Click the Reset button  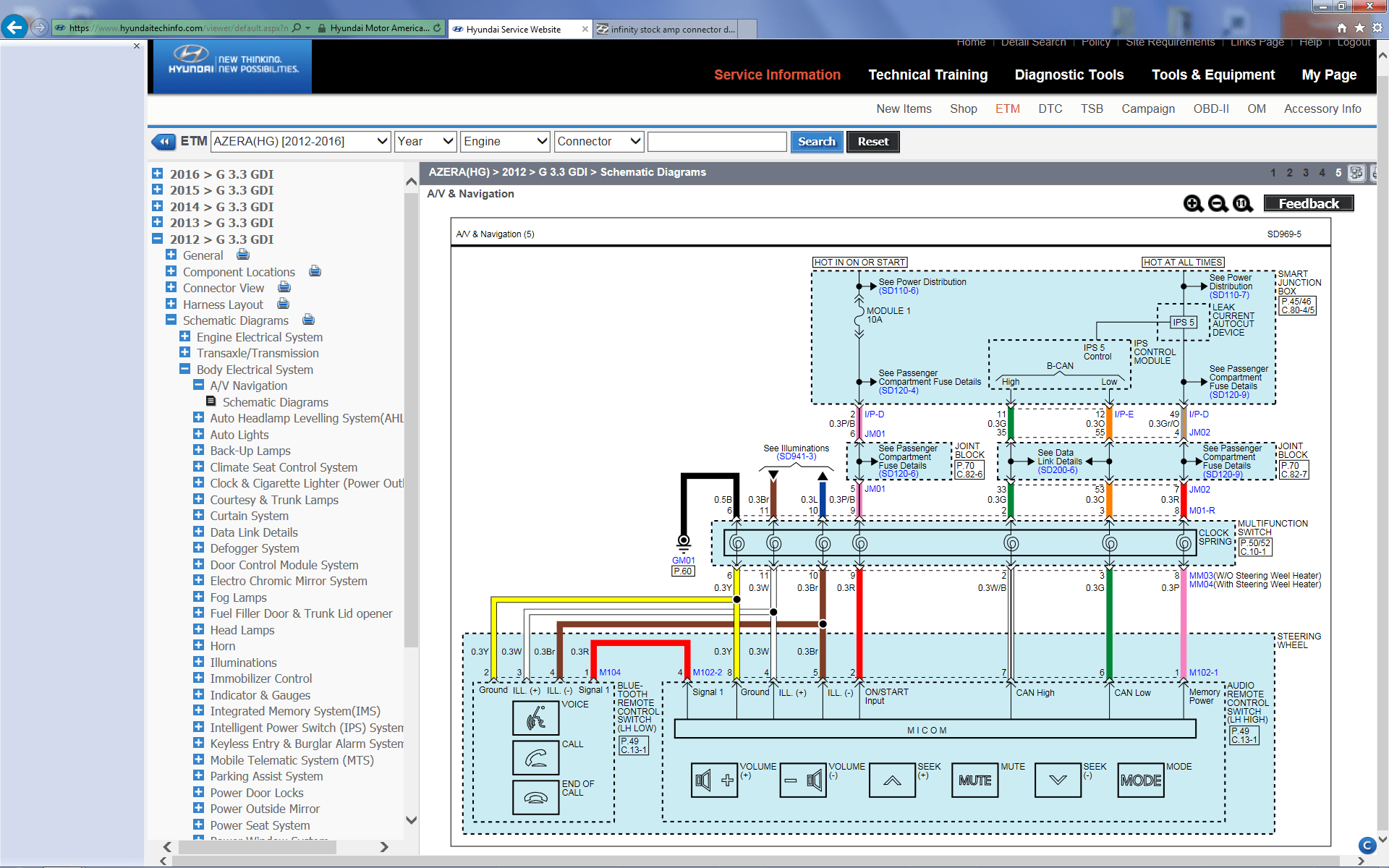(x=872, y=142)
